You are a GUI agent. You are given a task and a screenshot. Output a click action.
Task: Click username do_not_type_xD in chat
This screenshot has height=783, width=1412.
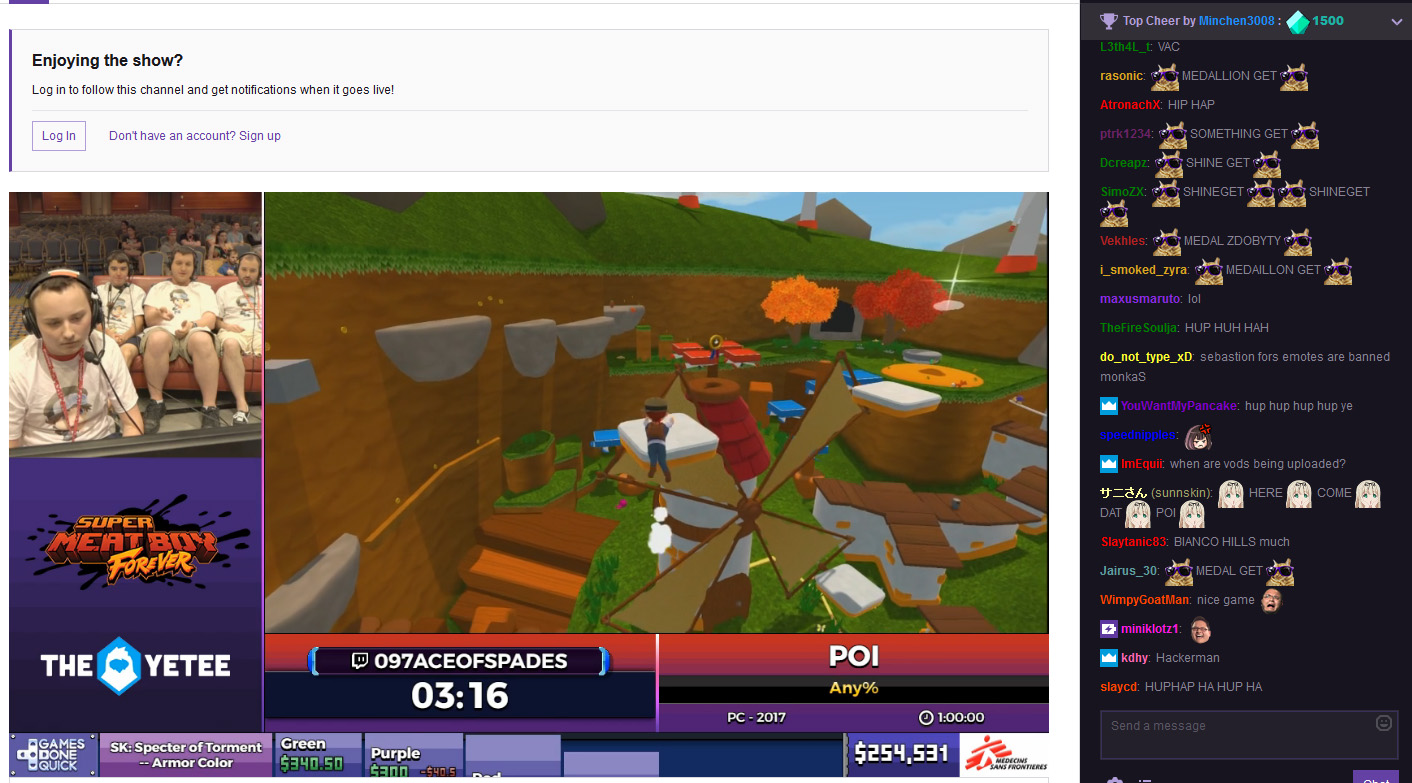coord(1146,357)
